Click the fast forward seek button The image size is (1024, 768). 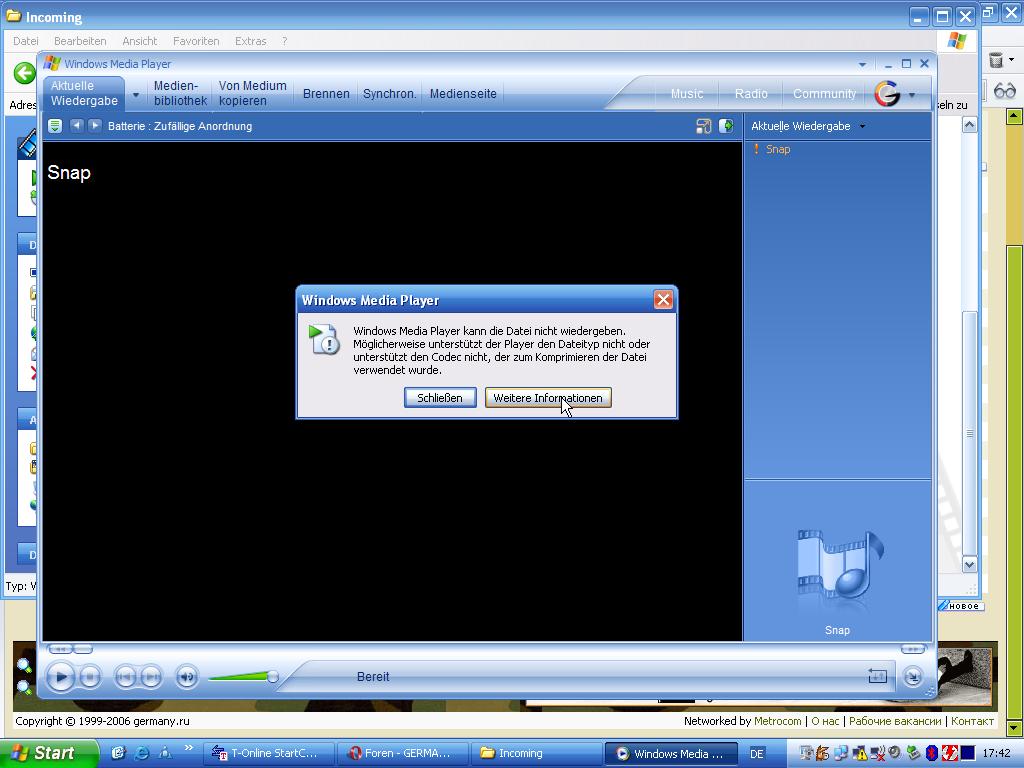912,648
